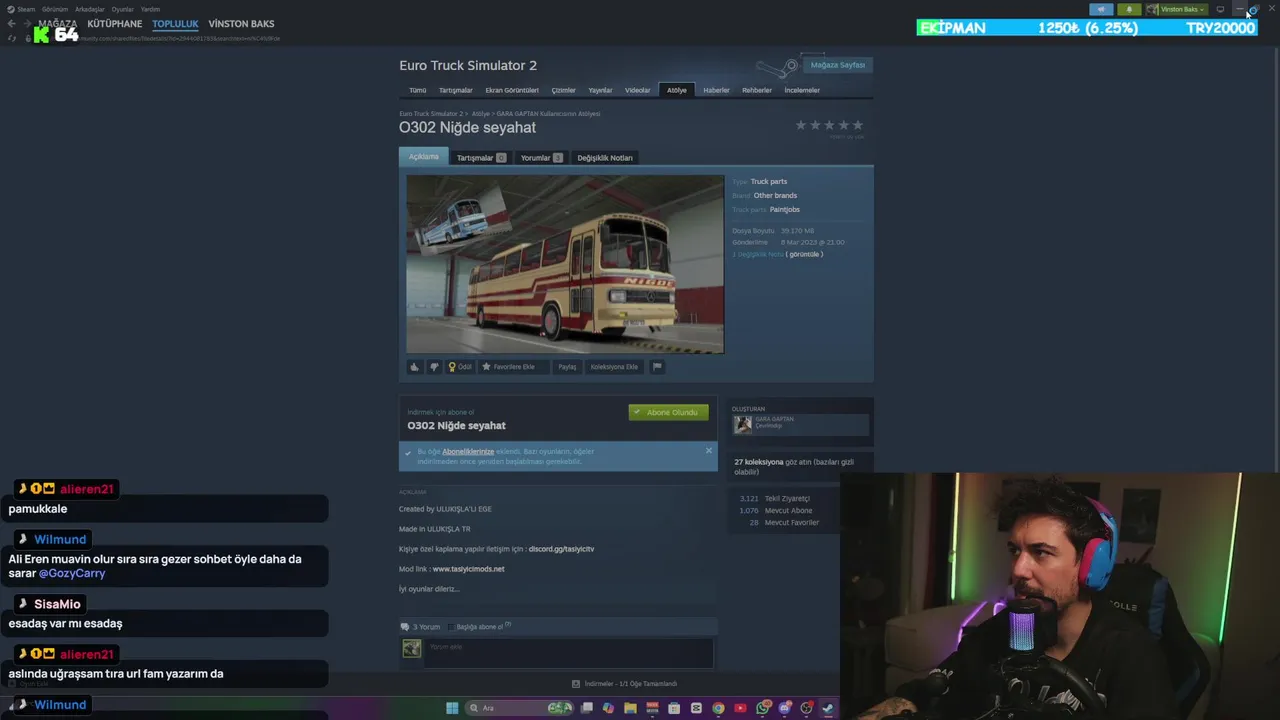Open TOPLULUK in Steam navigation

175,24
